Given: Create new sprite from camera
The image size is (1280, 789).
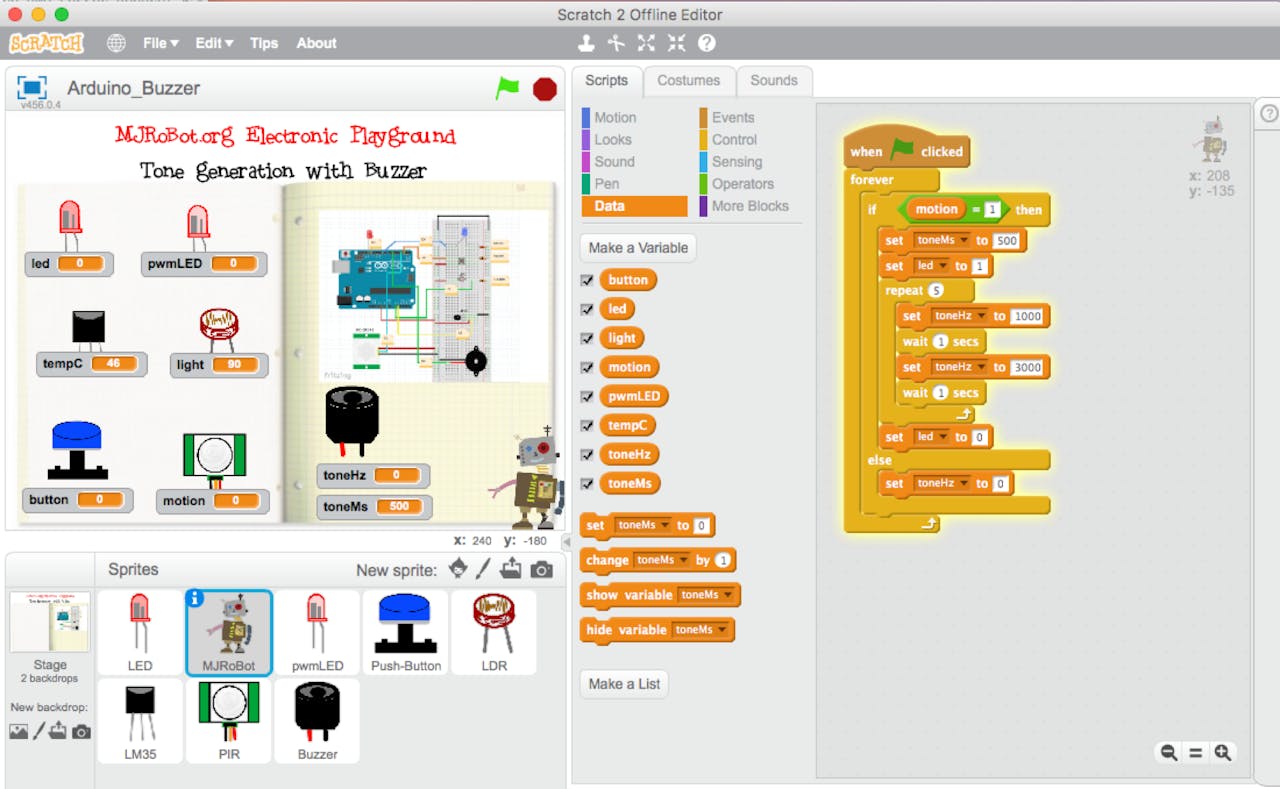Looking at the screenshot, I should click(x=541, y=569).
